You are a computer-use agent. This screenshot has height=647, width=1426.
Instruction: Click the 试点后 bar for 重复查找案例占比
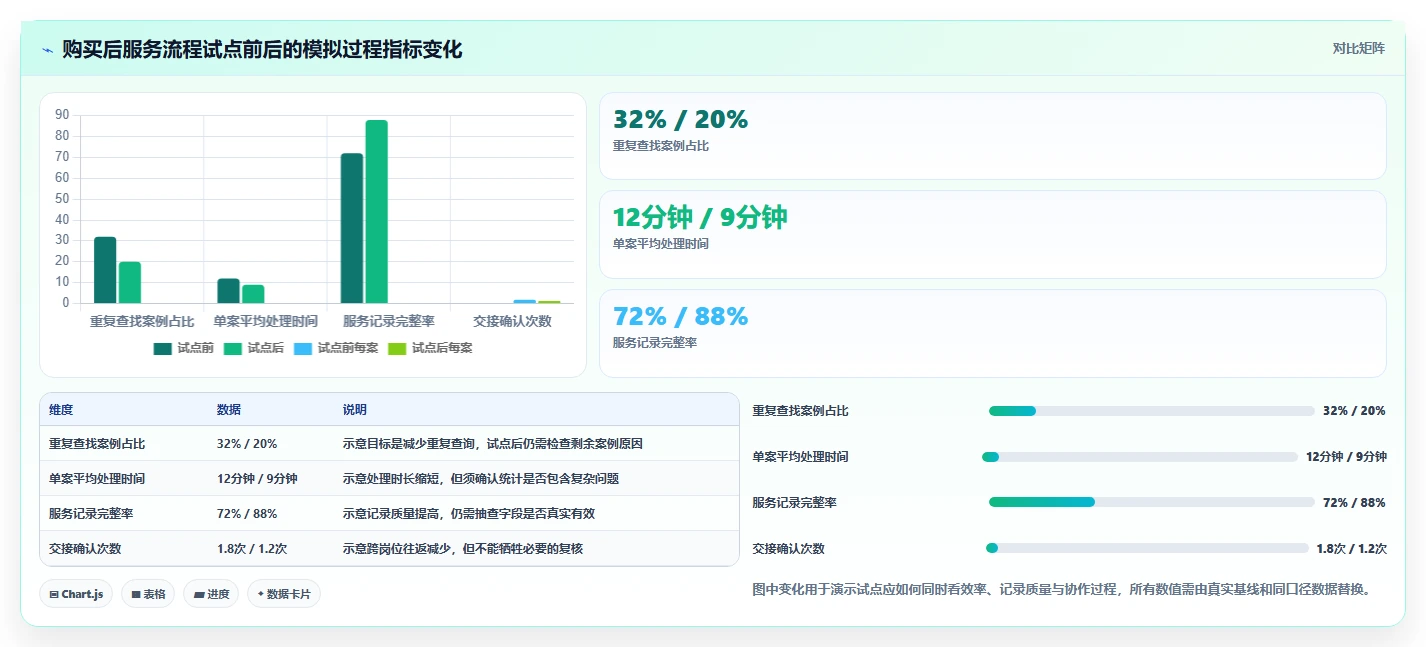(130, 282)
